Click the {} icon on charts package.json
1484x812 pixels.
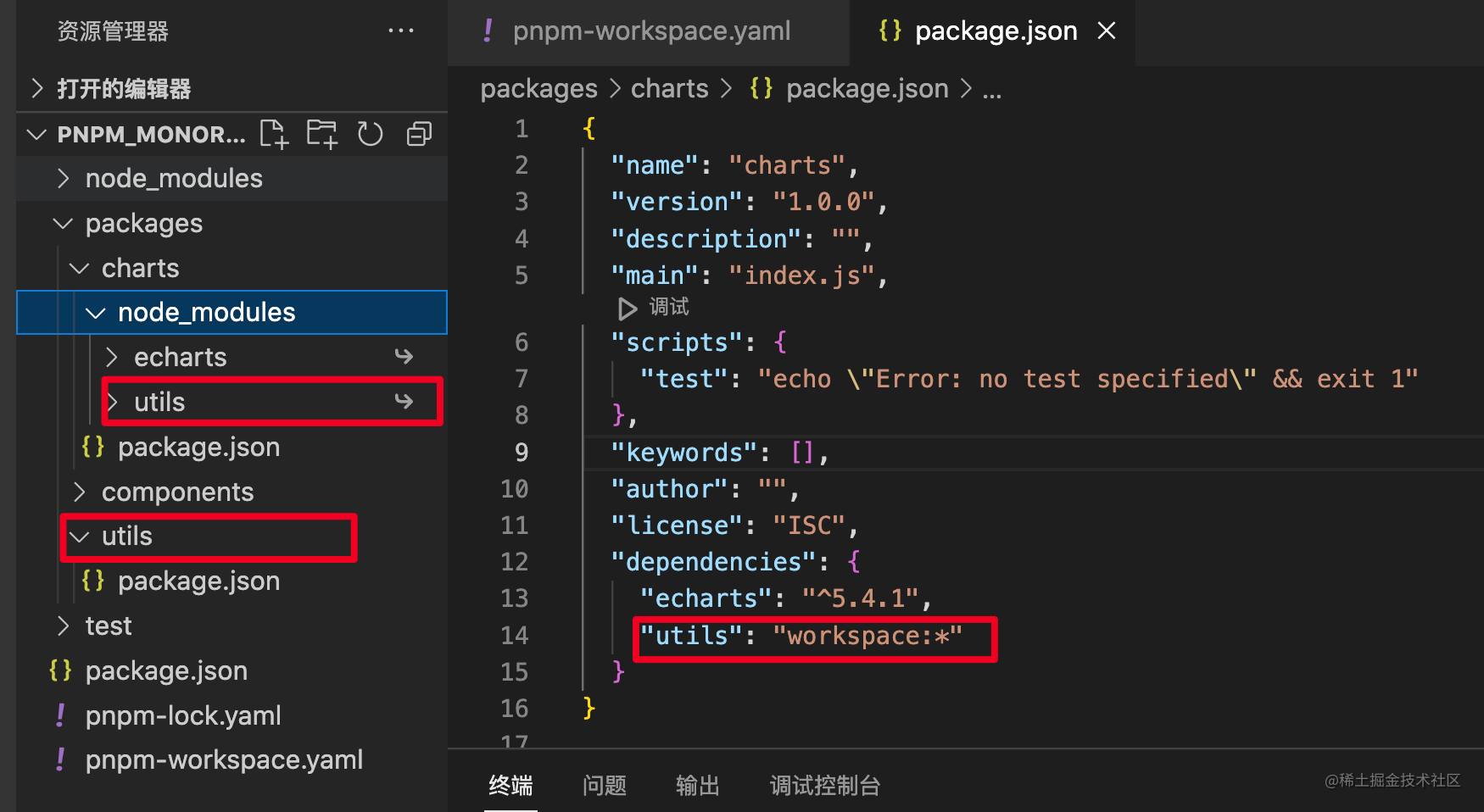coord(92,447)
